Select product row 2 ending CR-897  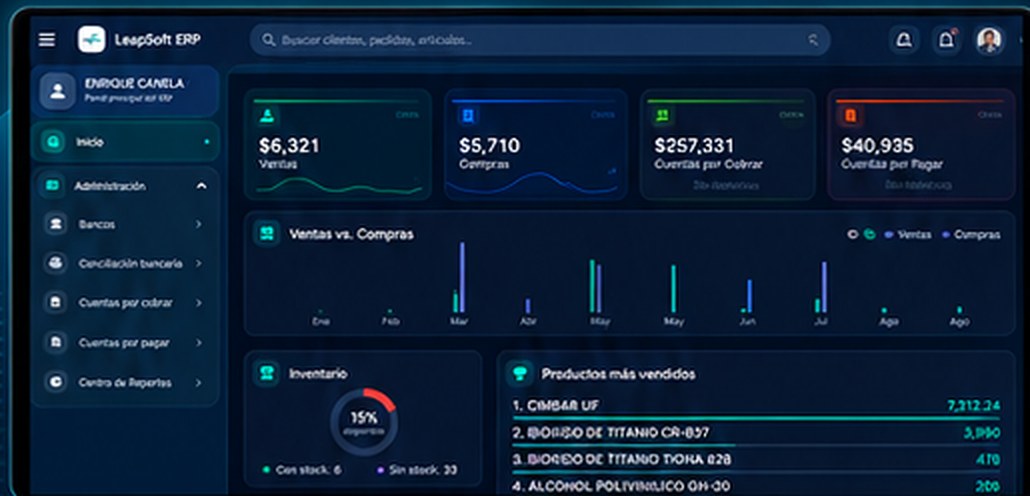coord(756,433)
